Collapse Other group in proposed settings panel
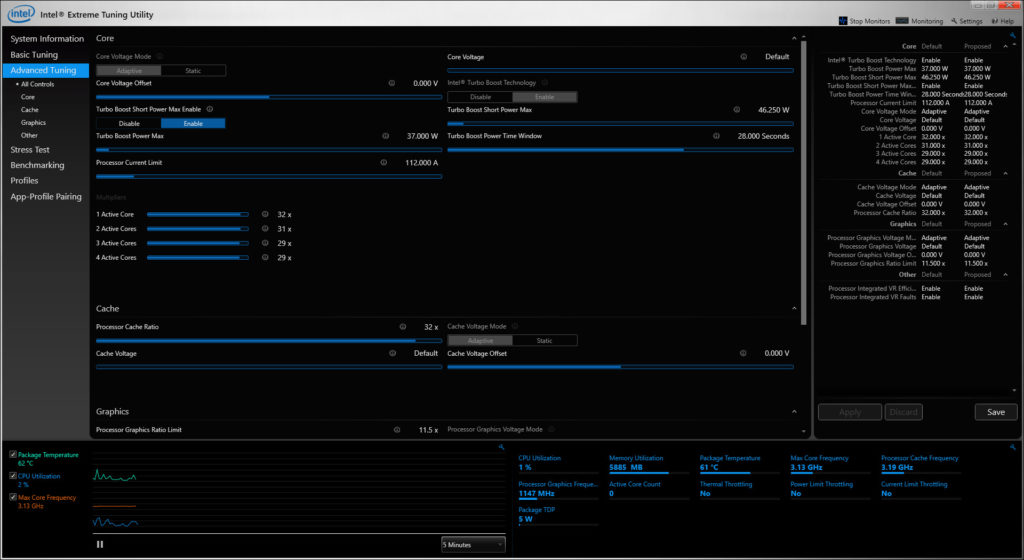Viewport: 1024px width, 560px height. pos(1005,274)
